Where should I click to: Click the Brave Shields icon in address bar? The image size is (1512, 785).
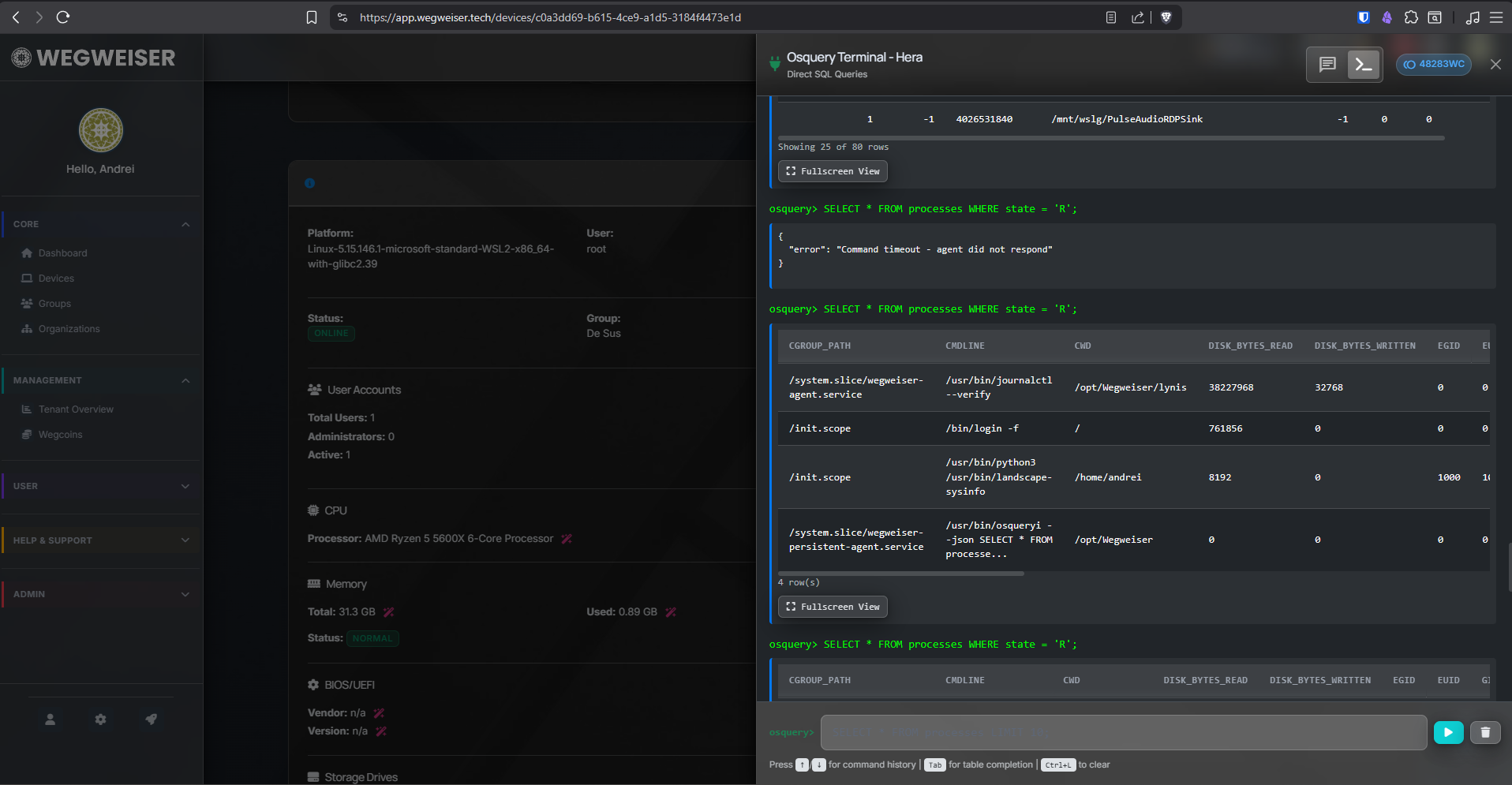(1166, 17)
